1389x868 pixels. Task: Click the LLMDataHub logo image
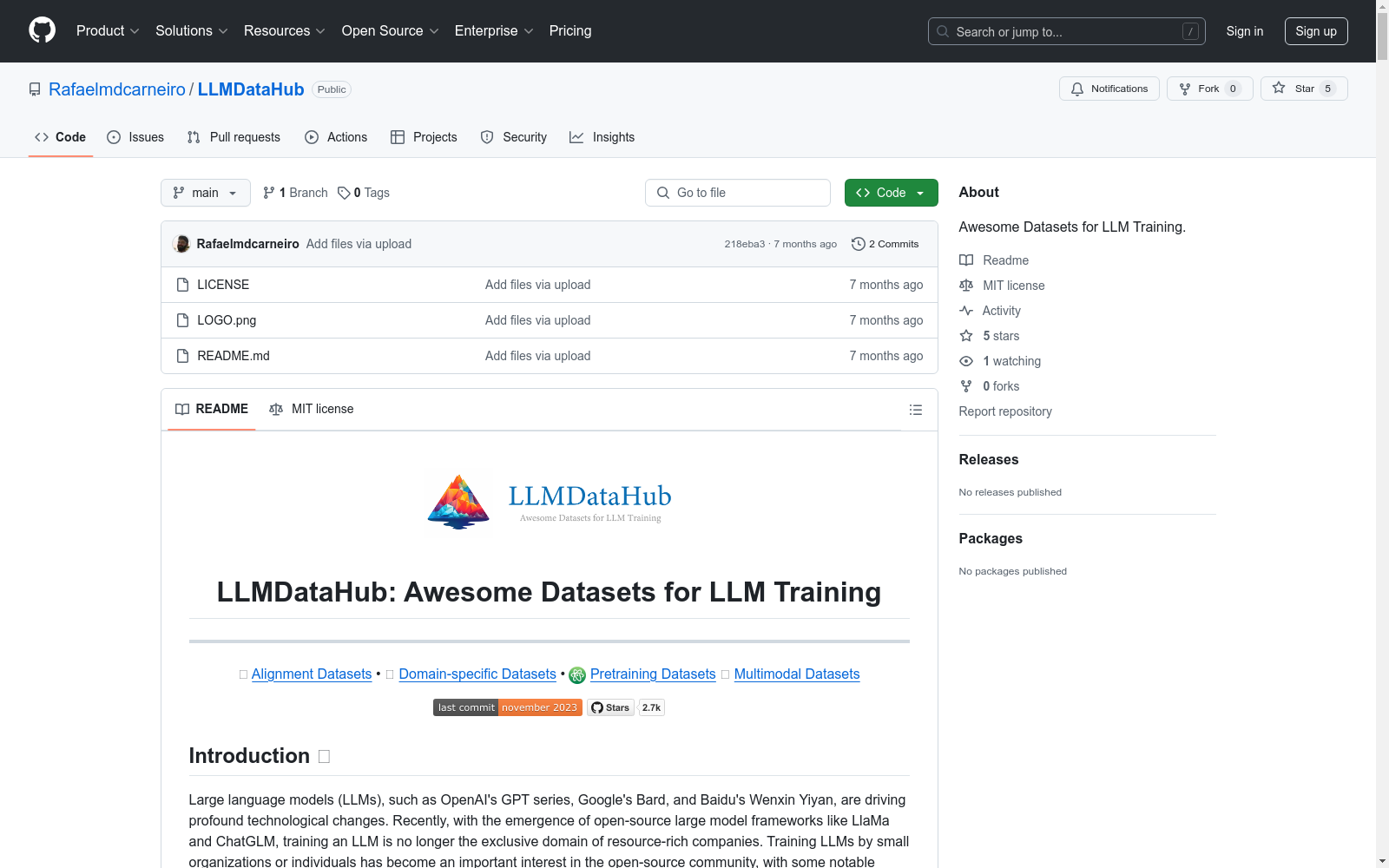tap(549, 503)
